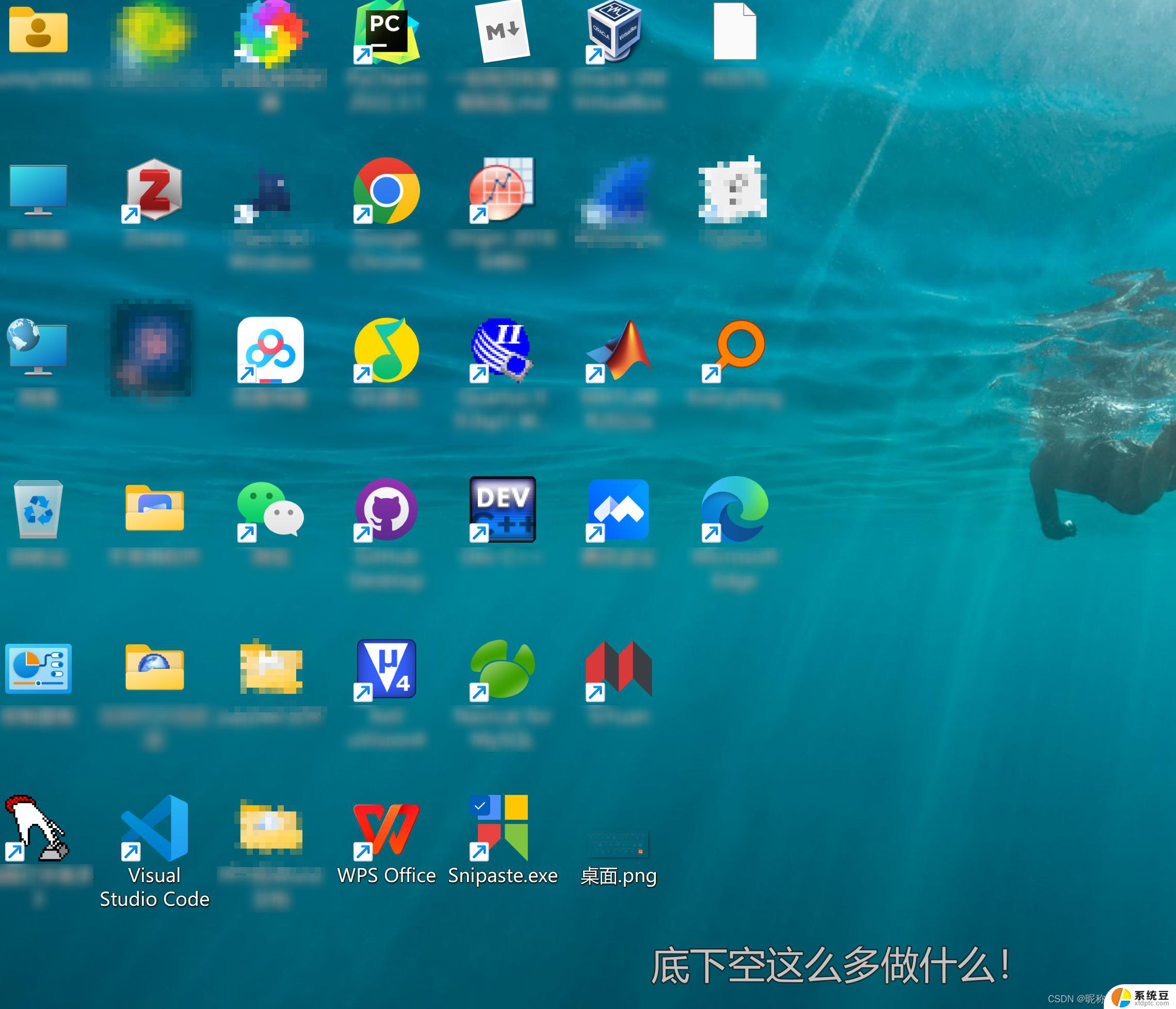Open the Origin graphing shortcut
The width and height of the screenshot is (1176, 1009).
coord(503,191)
